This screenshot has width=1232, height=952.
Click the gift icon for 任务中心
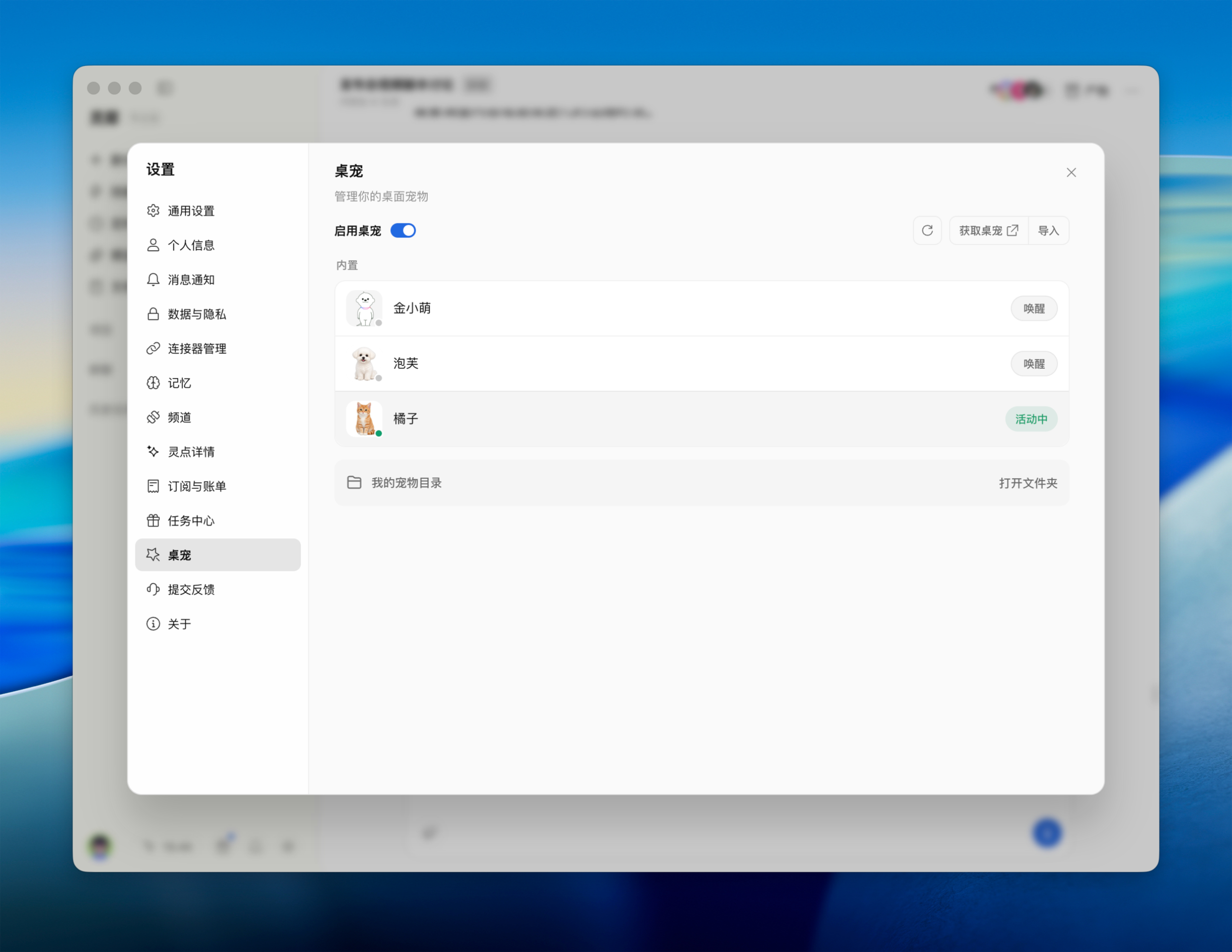click(153, 520)
